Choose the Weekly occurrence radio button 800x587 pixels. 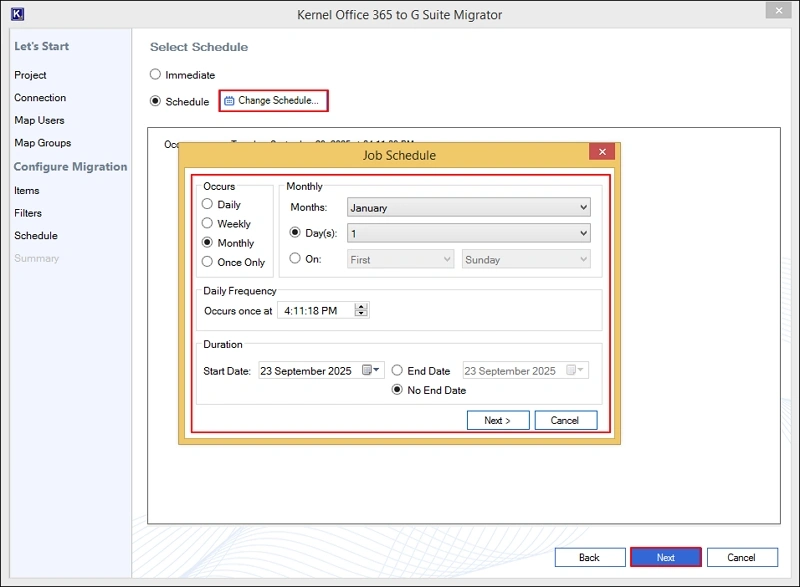point(208,224)
